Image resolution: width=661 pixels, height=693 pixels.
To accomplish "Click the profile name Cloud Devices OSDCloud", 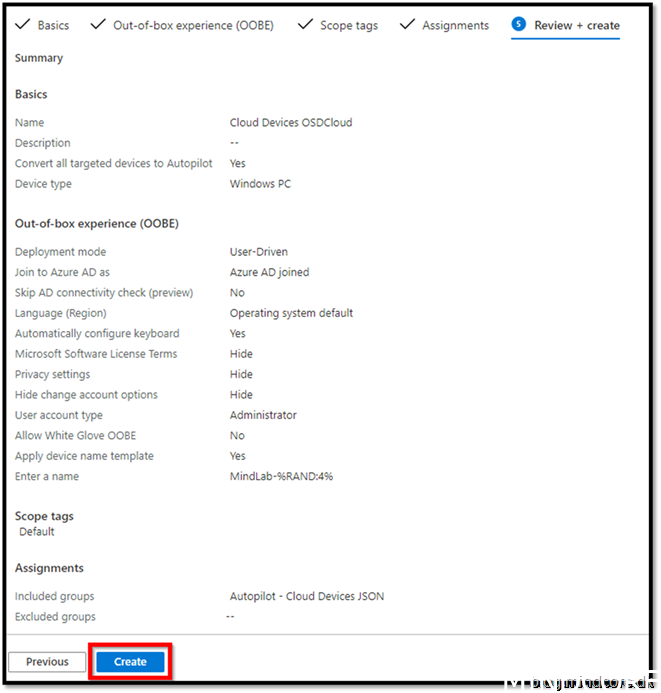I will 291,123.
